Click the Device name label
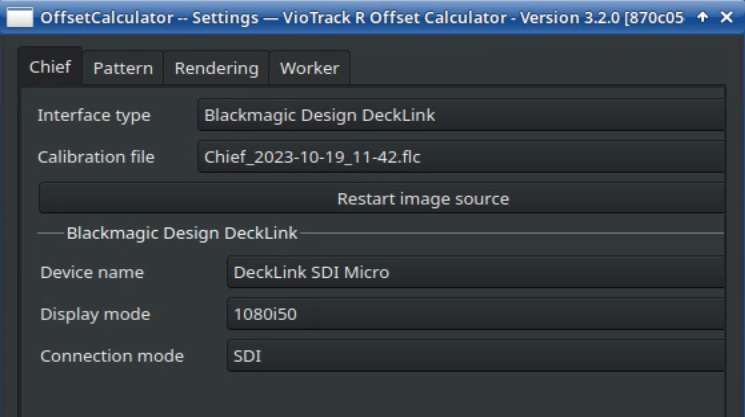The height and width of the screenshot is (417, 745). coord(92,272)
